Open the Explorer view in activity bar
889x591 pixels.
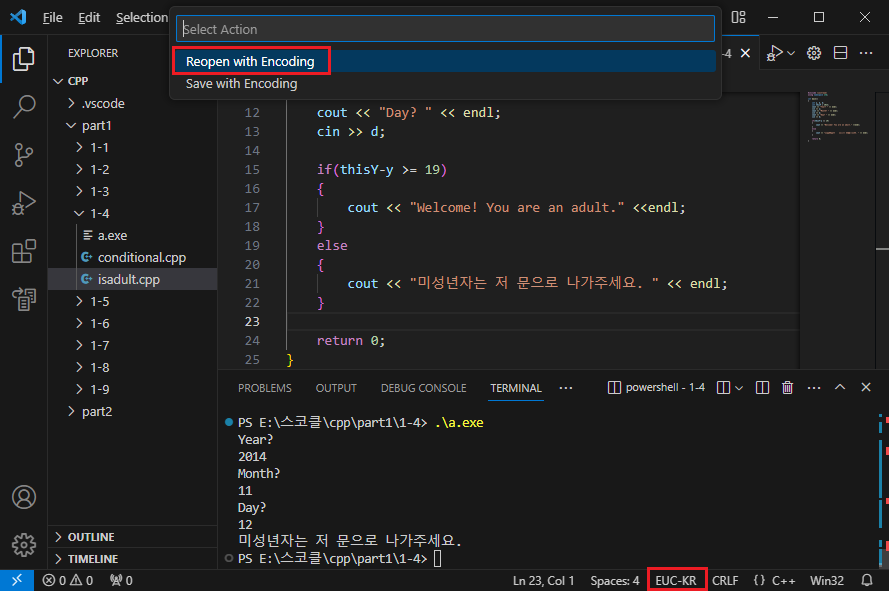[24, 59]
